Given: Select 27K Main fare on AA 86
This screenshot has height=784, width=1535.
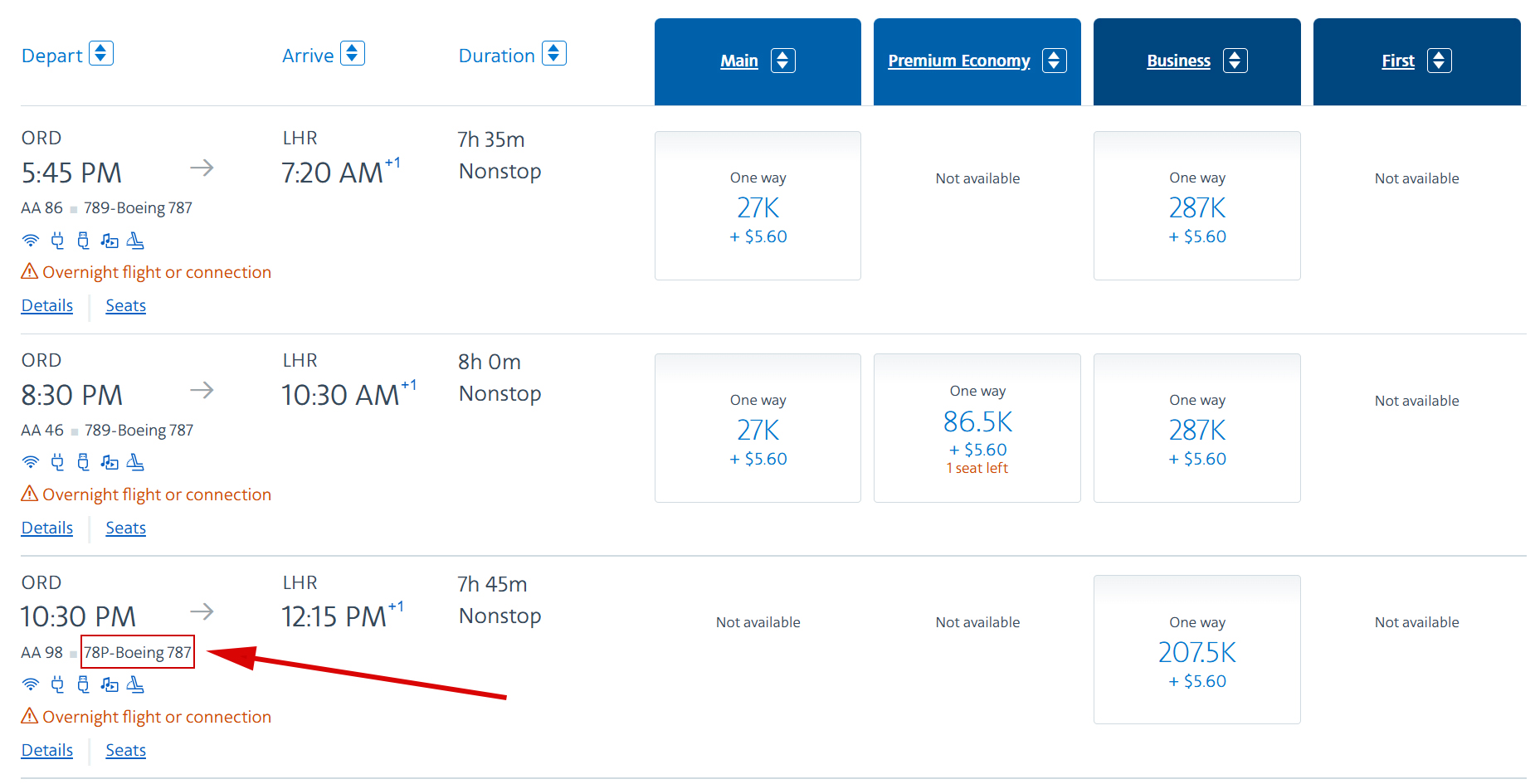Looking at the screenshot, I should [x=758, y=206].
